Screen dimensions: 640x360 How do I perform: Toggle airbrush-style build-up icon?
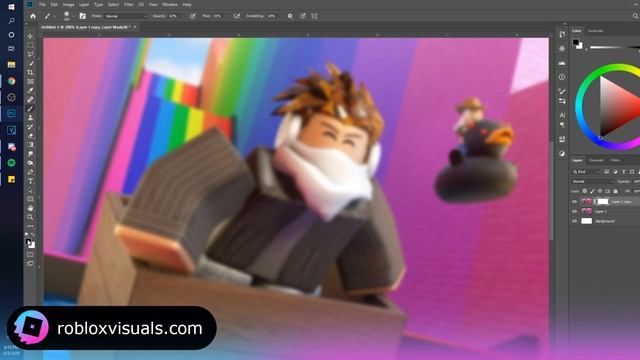pos(237,16)
